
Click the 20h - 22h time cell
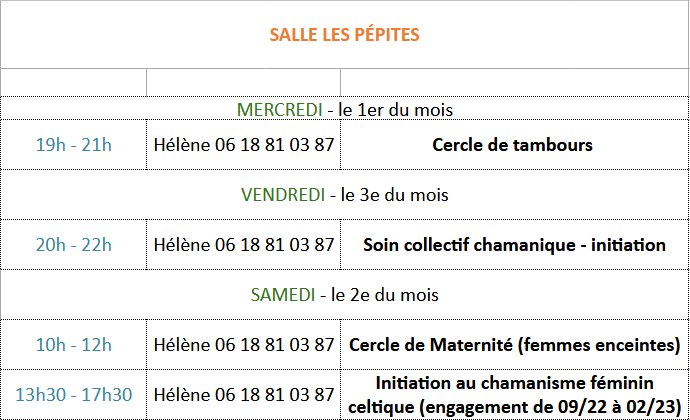73,245
